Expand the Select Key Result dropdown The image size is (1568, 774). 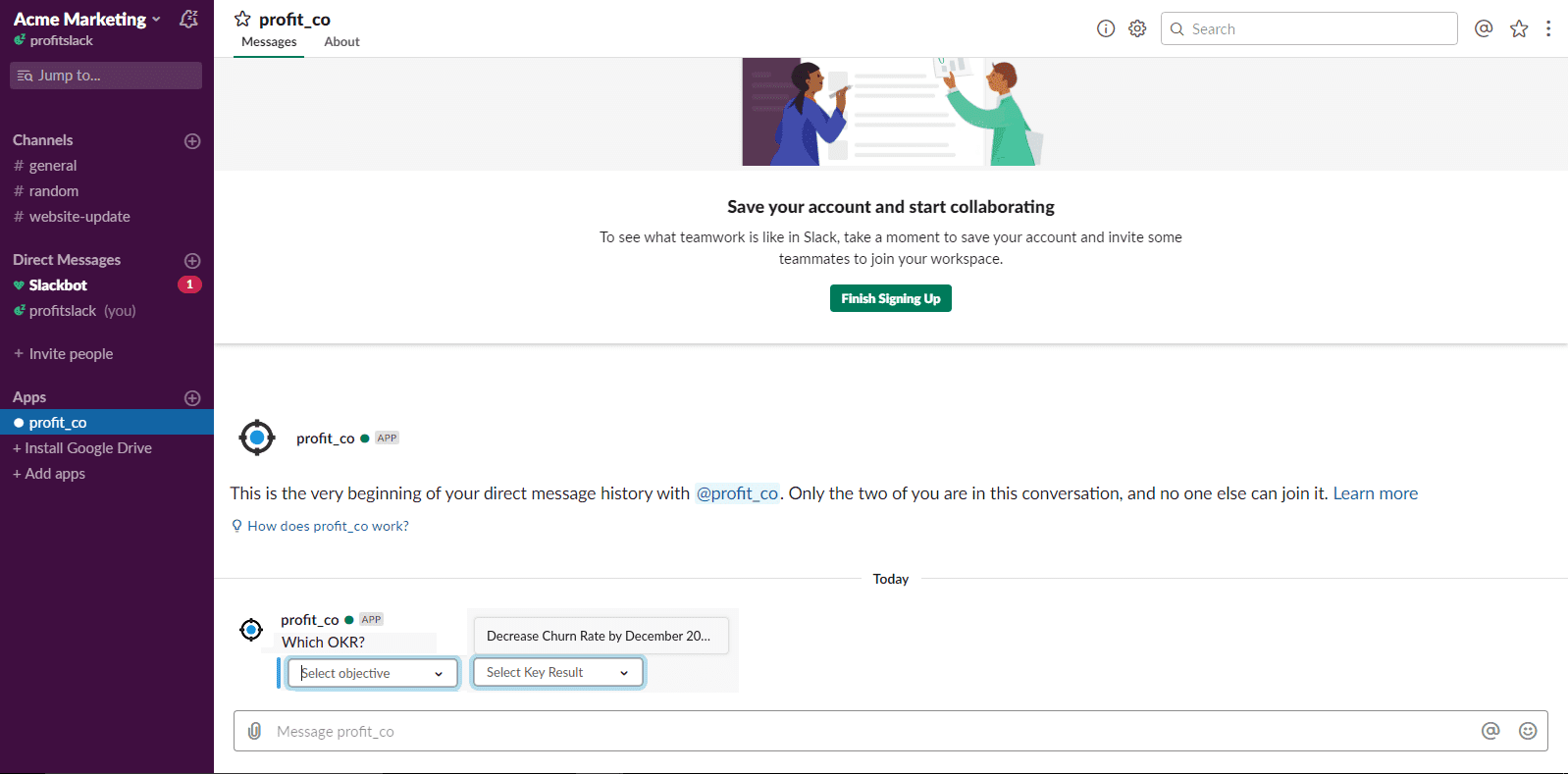[557, 672]
